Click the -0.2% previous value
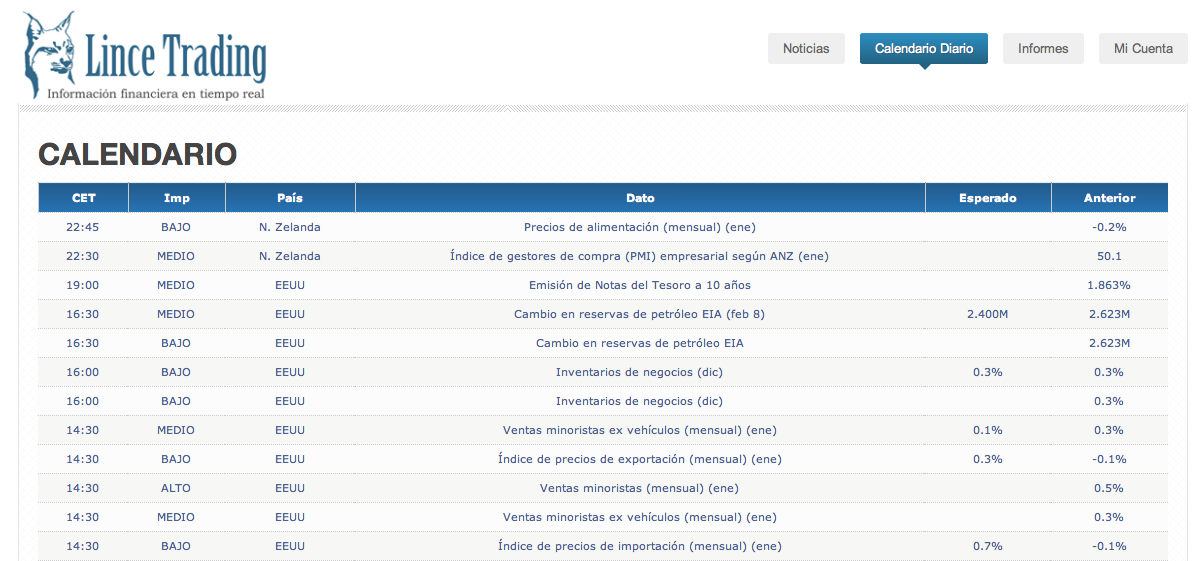The image size is (1198, 561). click(1109, 227)
